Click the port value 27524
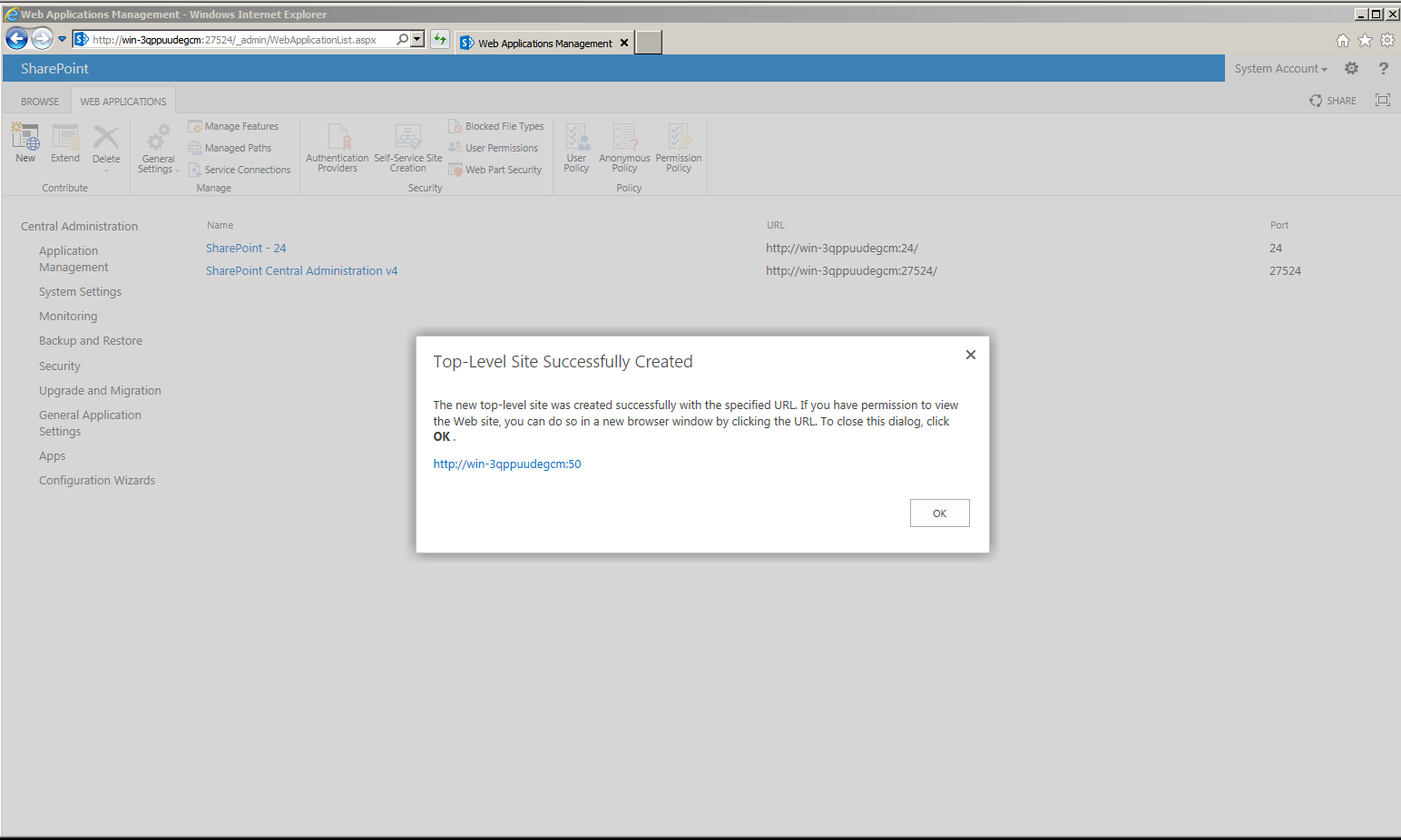 (x=1285, y=270)
